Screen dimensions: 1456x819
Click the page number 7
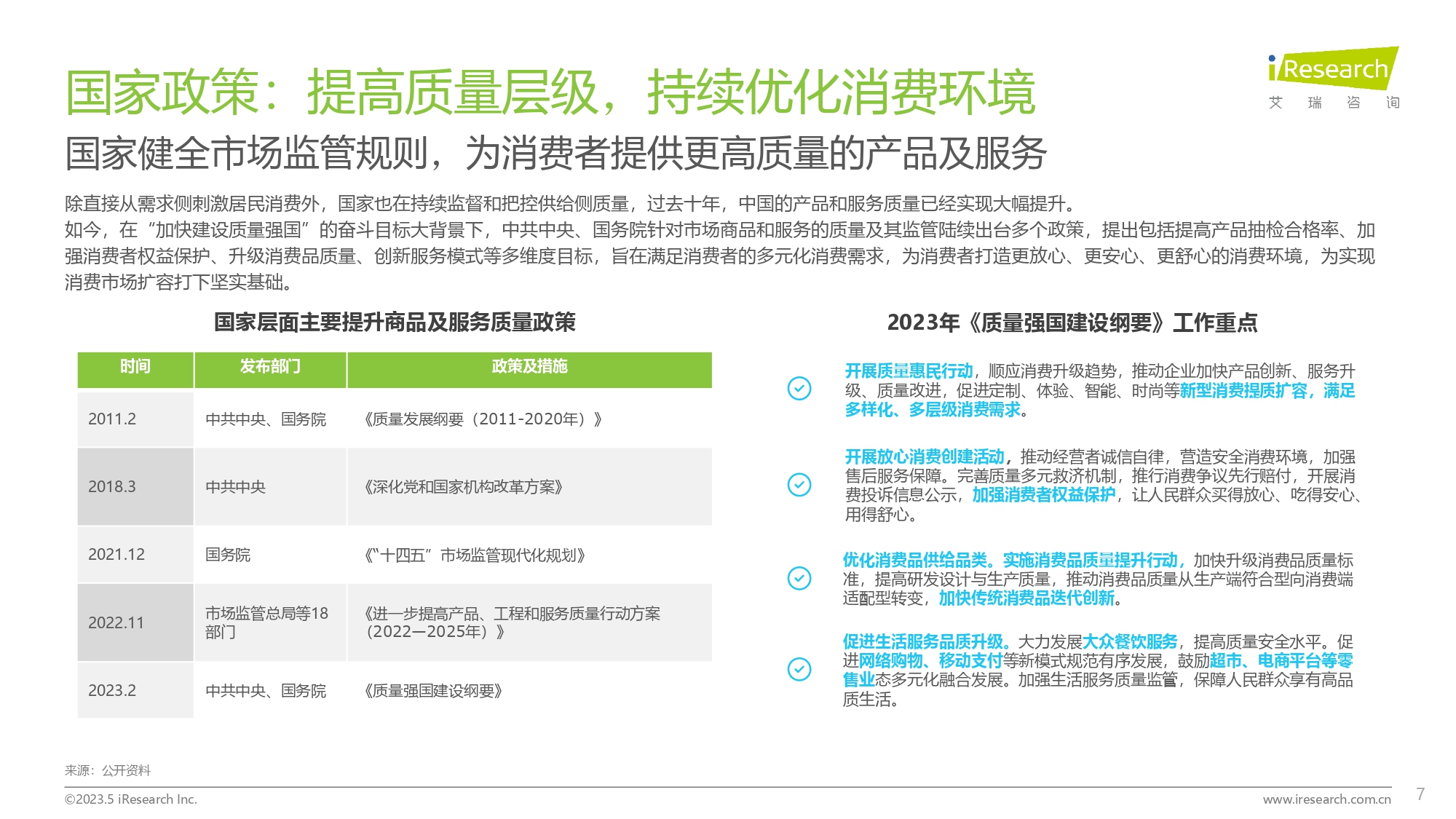(x=1420, y=794)
